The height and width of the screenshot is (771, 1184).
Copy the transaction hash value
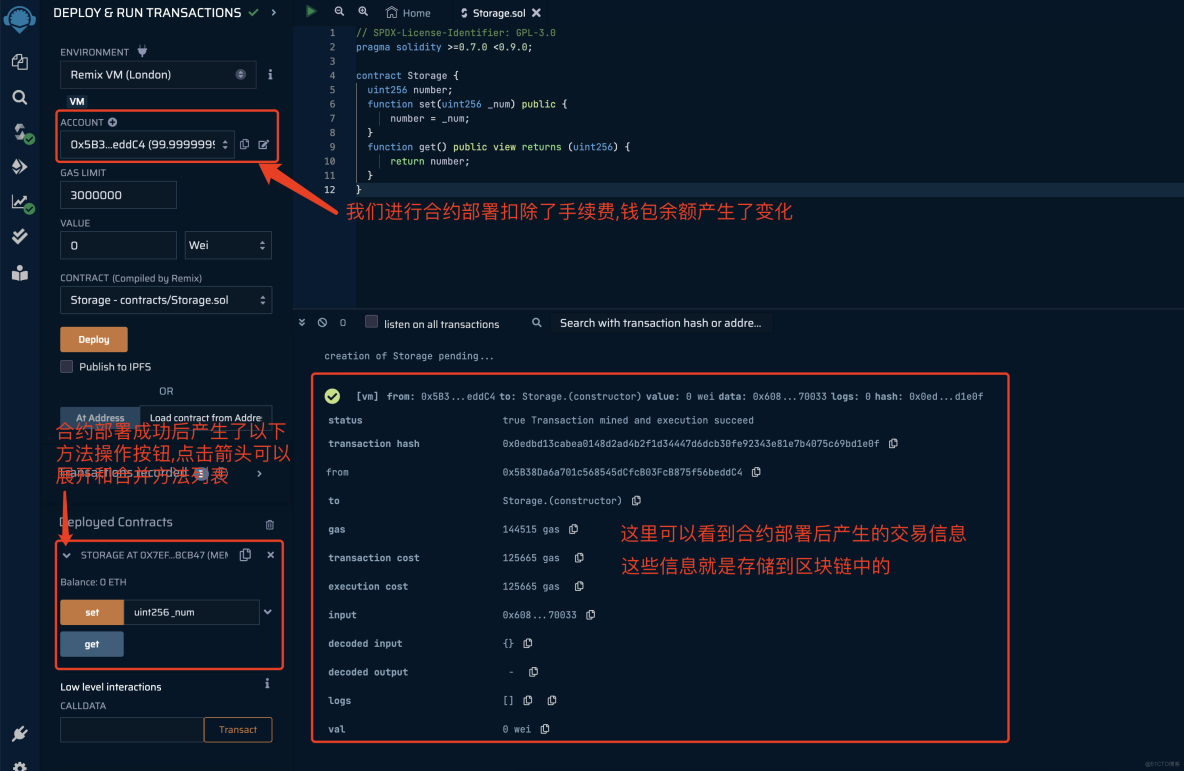tap(893, 443)
